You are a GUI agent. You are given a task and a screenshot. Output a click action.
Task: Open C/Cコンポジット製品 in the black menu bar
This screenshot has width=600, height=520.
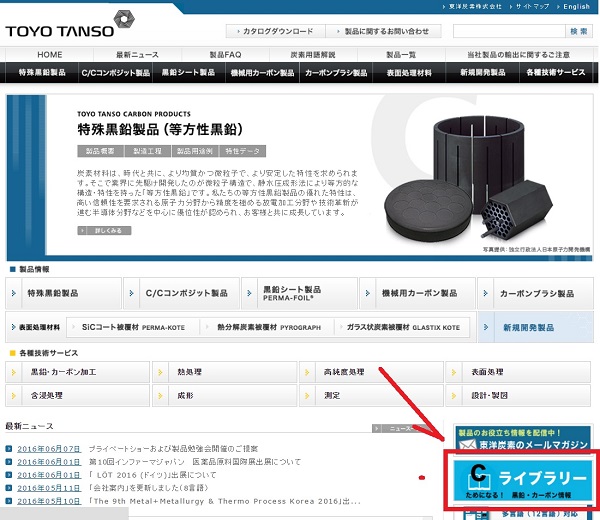[x=115, y=72]
